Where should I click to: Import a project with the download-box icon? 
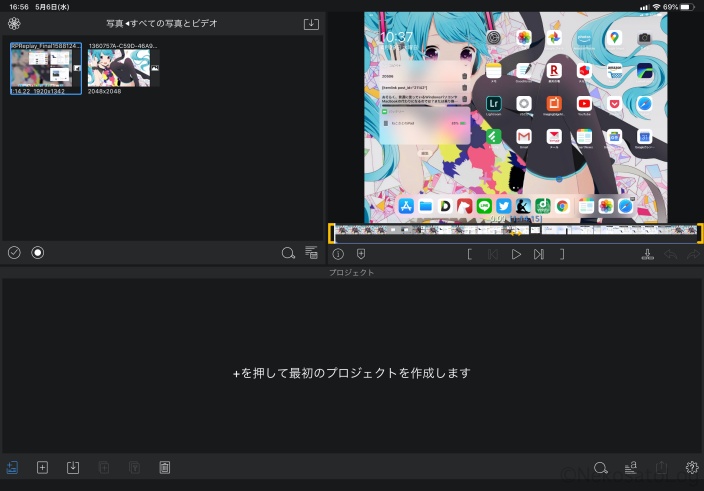[73, 468]
